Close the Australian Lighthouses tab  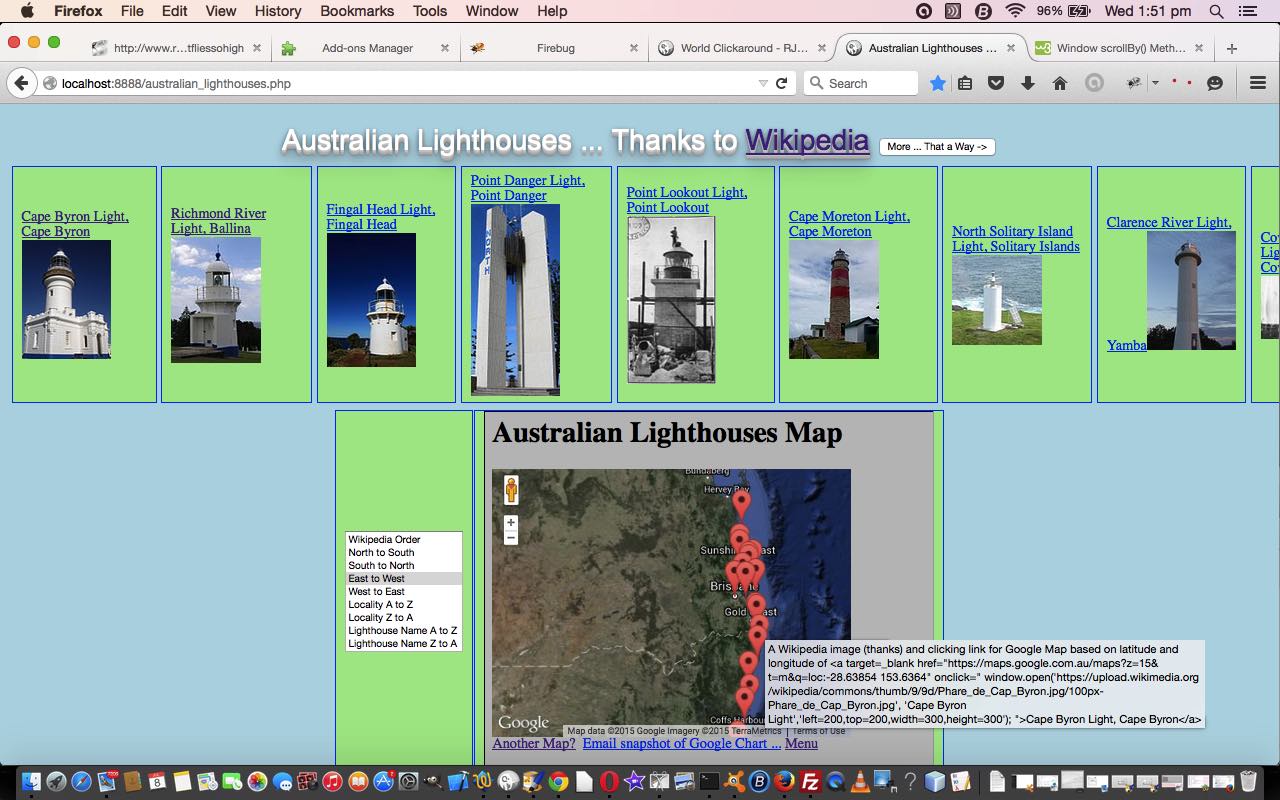coord(1011,48)
